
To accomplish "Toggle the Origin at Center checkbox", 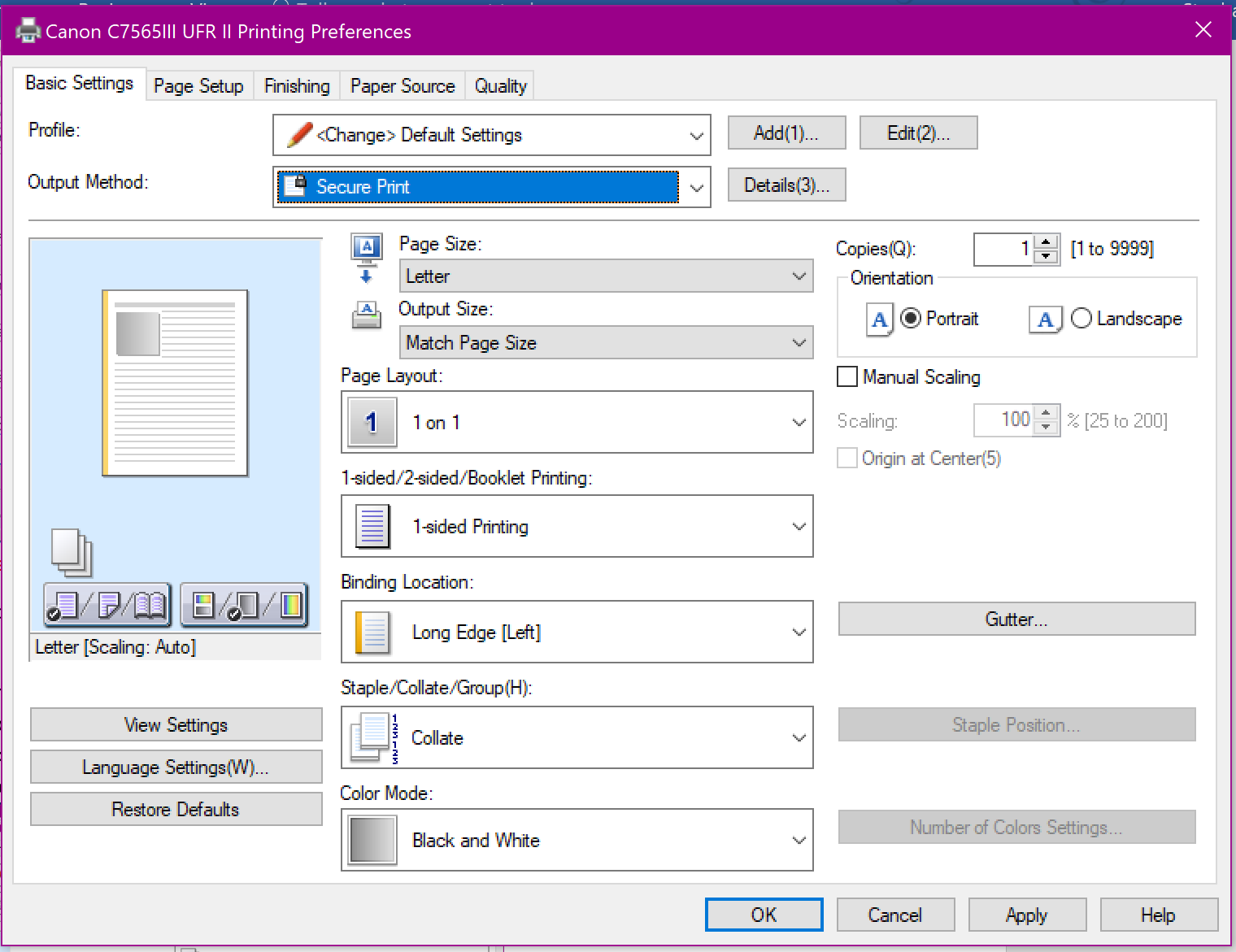I will point(847,458).
